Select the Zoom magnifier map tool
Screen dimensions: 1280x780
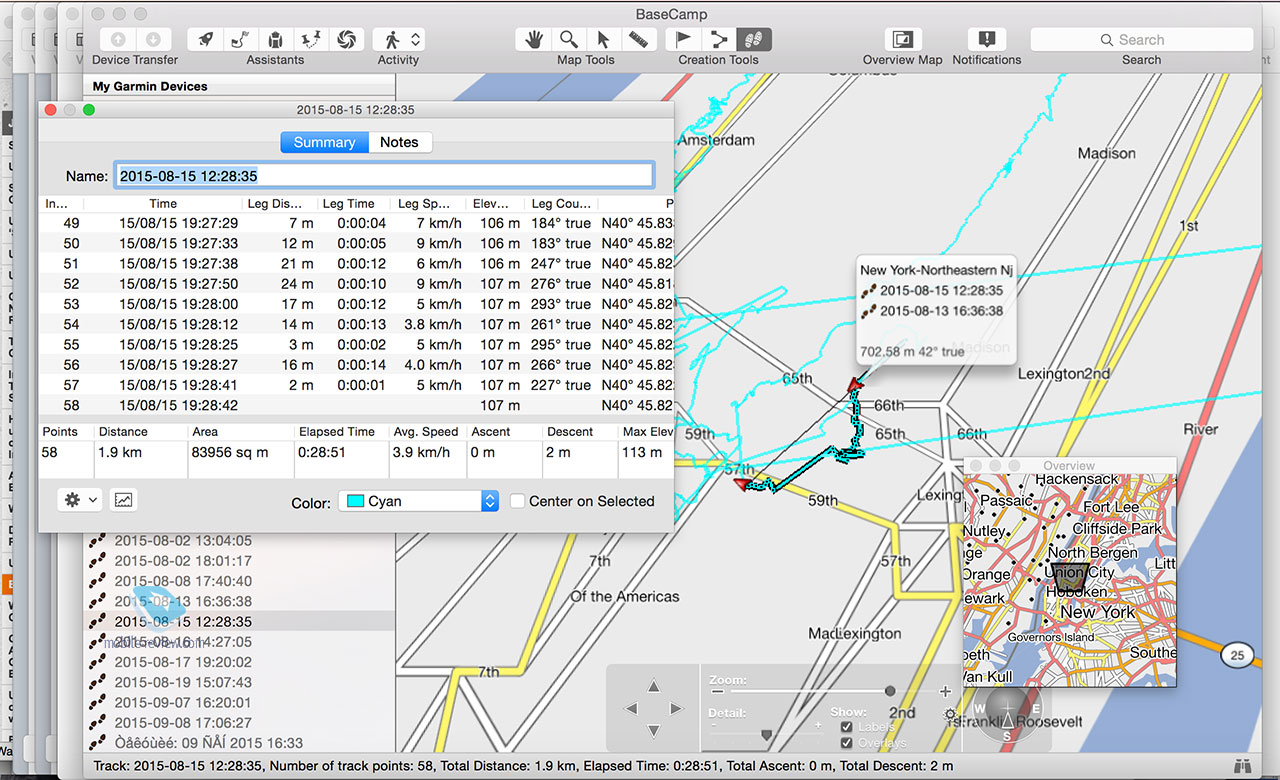569,39
